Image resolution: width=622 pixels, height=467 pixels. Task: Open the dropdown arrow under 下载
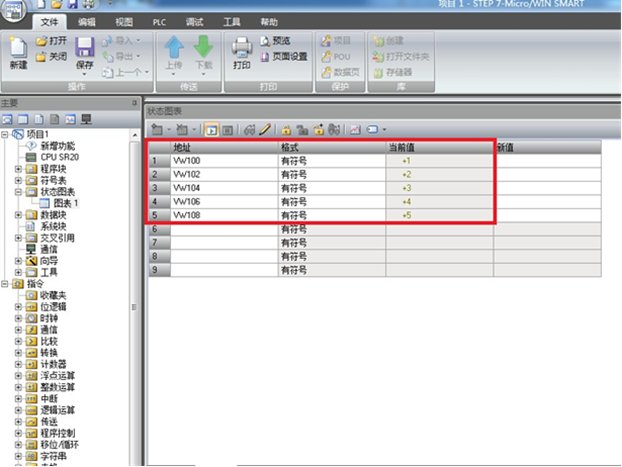coord(203,74)
